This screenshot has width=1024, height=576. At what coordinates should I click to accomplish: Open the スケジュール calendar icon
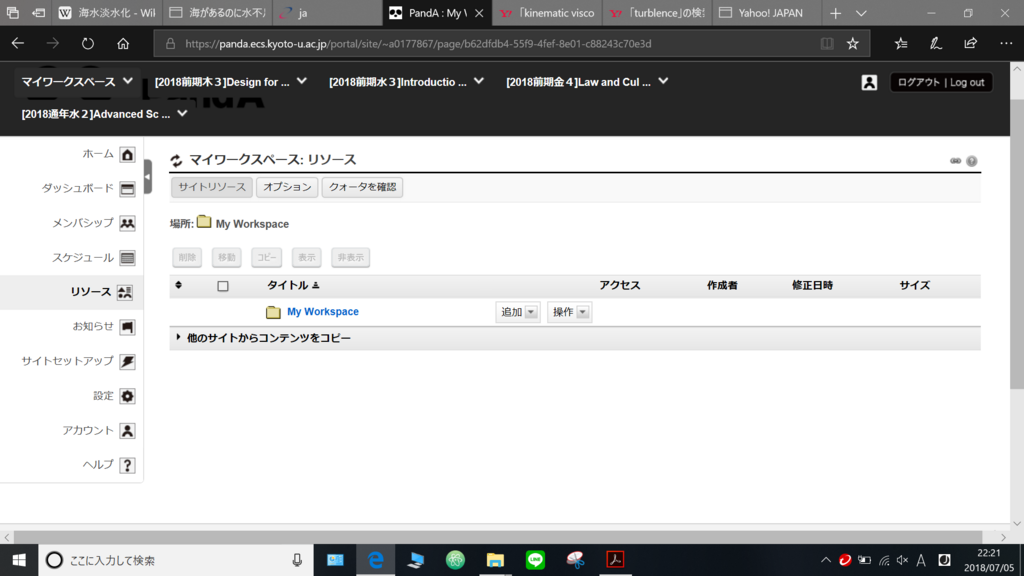pos(128,257)
